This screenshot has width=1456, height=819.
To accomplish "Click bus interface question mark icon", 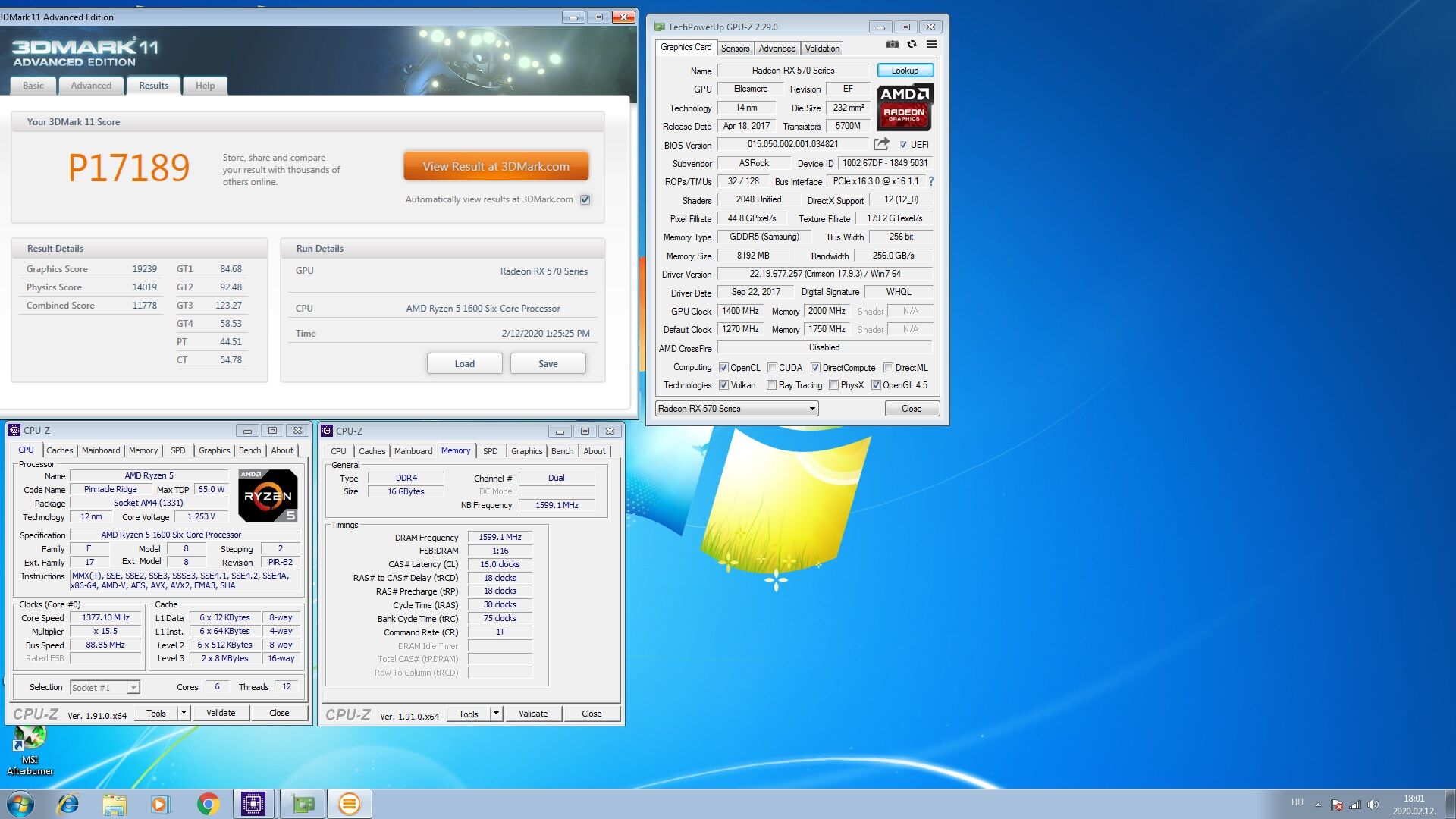I will tap(931, 181).
